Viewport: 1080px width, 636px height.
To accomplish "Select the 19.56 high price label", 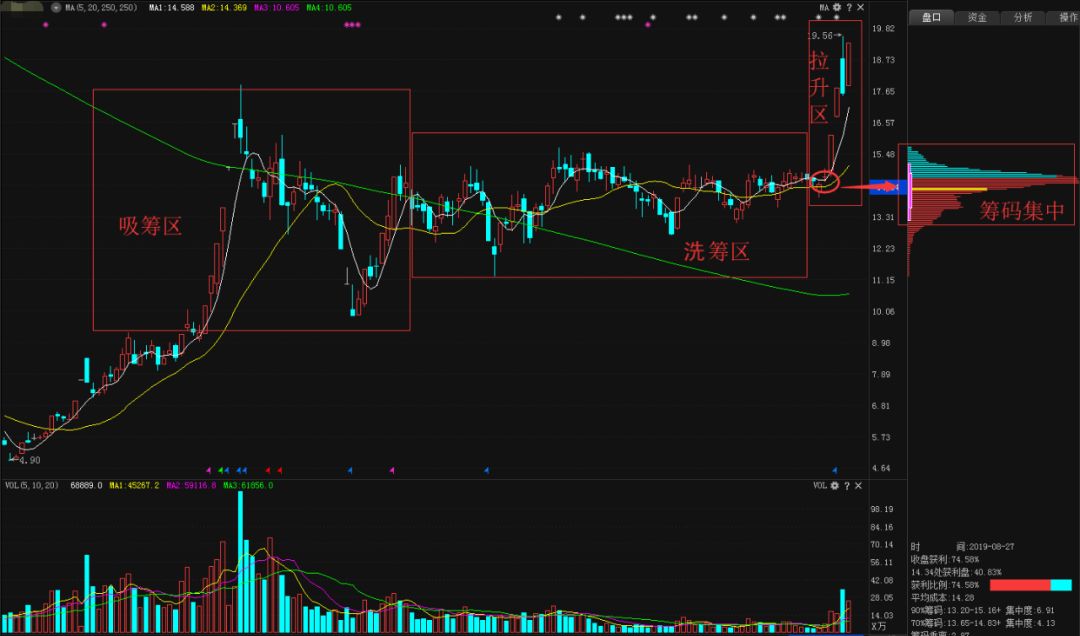I will (x=820, y=36).
